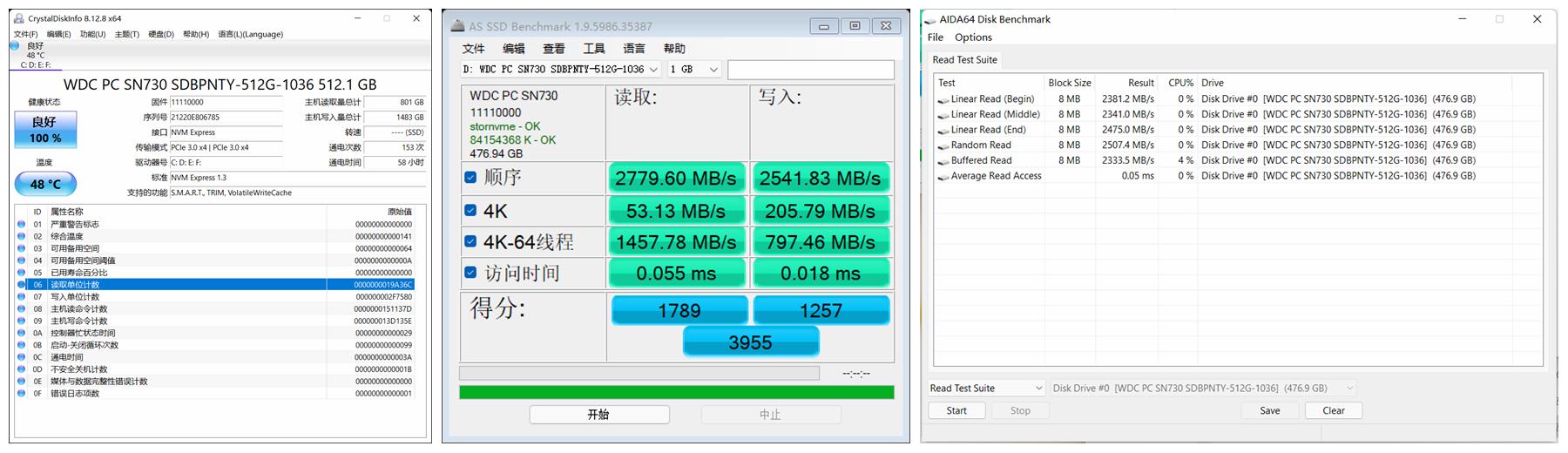Screen dimensions: 1568x453
Task: Click the AS SSD Benchmark title bar icon
Action: tap(457, 25)
